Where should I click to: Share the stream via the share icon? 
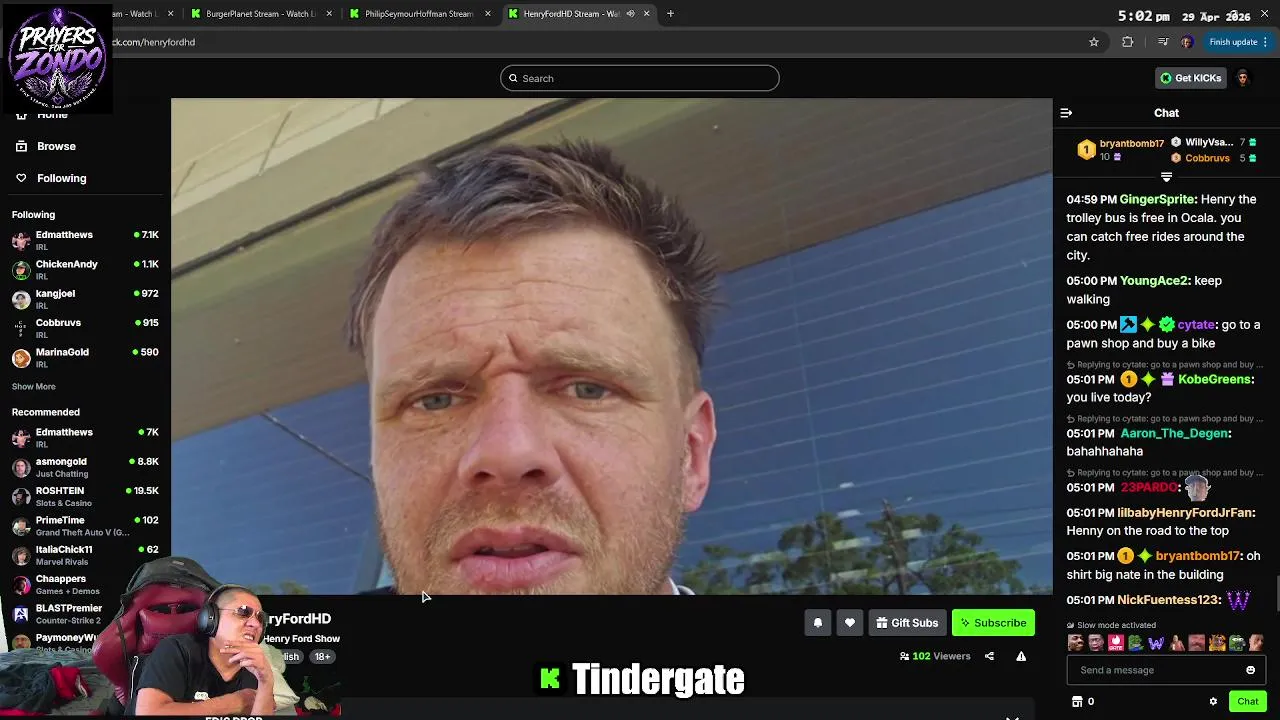[x=989, y=656]
